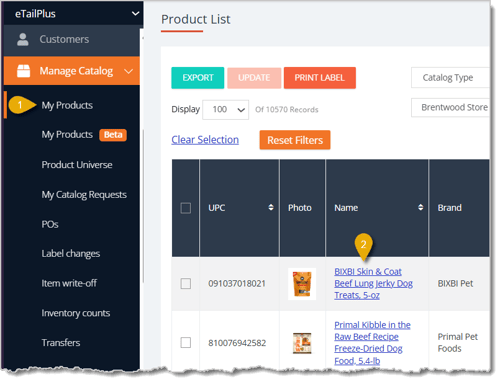Image resolution: width=500 pixels, height=382 pixels.
Task: Click the Of 10570 Records text
Action: (x=287, y=110)
